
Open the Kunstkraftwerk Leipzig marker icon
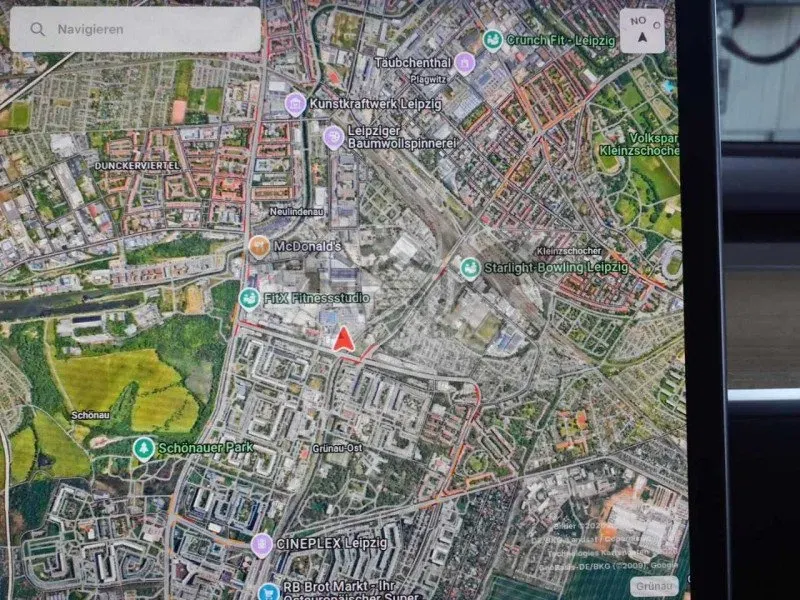(295, 105)
